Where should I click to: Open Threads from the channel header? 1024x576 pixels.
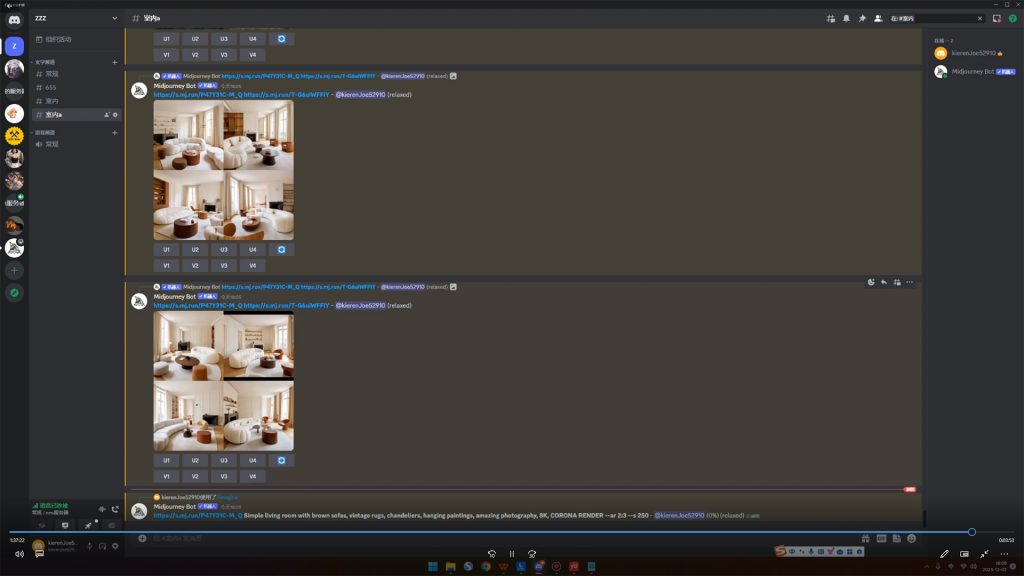point(830,18)
